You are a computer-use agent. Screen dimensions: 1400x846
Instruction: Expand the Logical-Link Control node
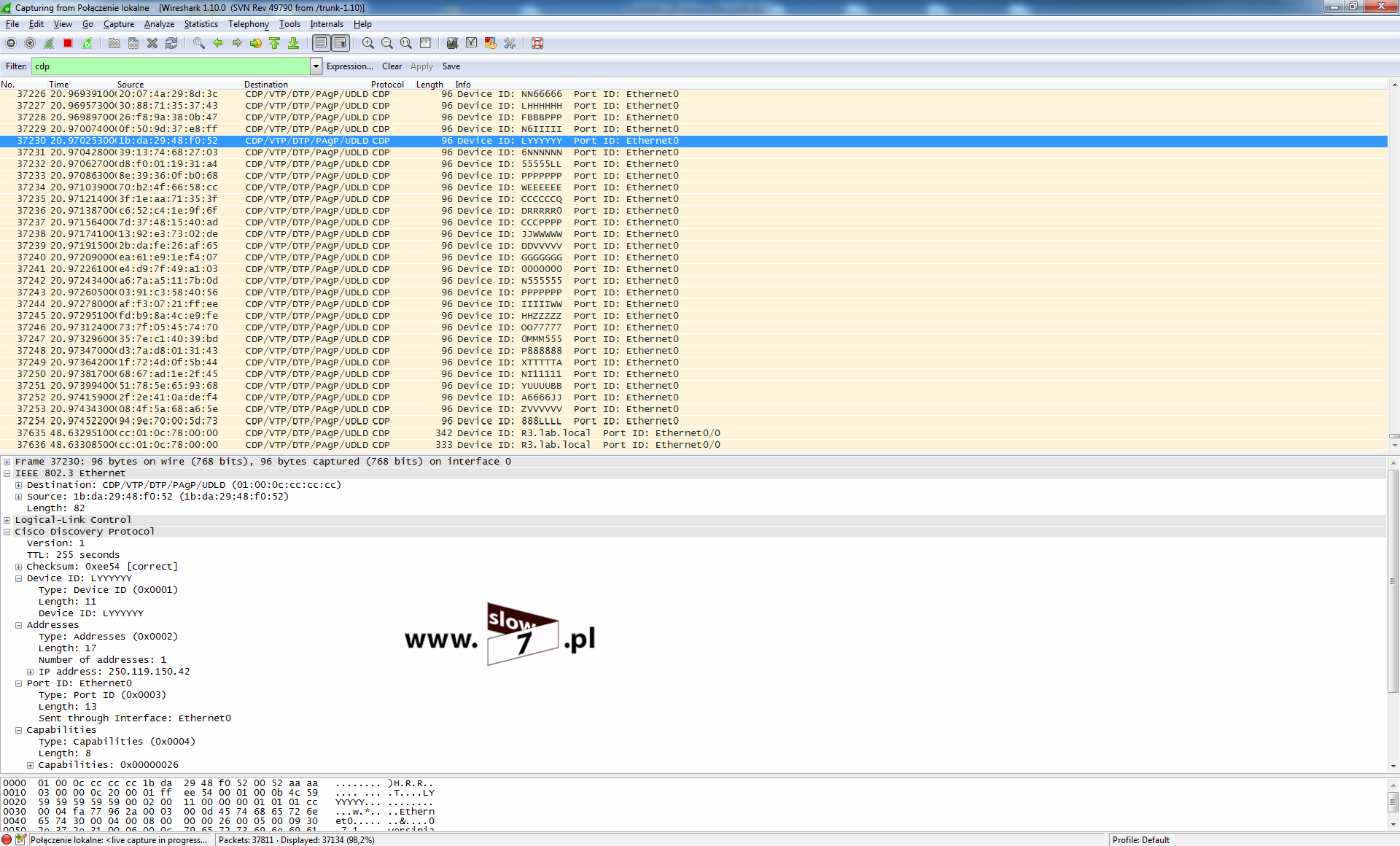(x=7, y=520)
